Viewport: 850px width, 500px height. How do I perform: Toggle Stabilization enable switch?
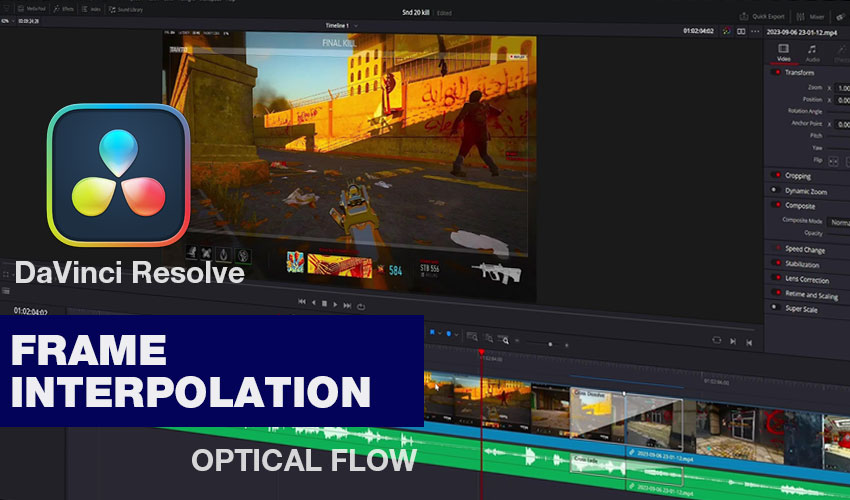click(776, 262)
